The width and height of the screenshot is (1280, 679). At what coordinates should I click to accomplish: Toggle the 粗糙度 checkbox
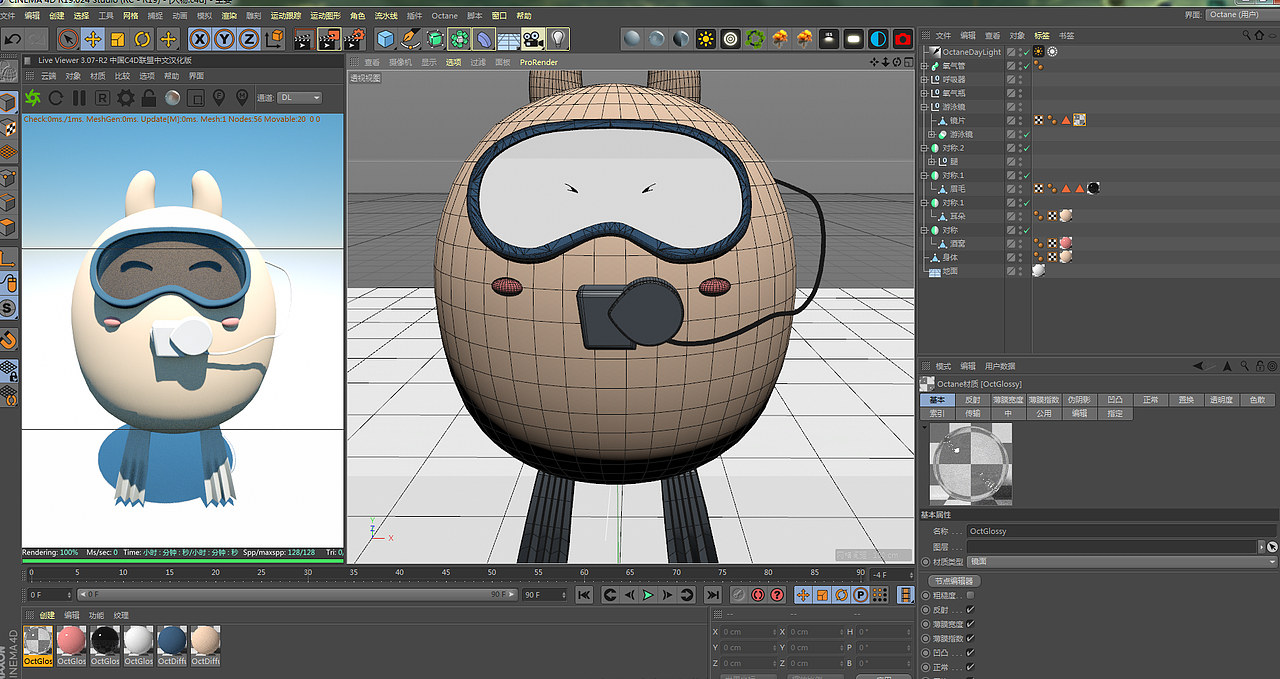(x=970, y=596)
